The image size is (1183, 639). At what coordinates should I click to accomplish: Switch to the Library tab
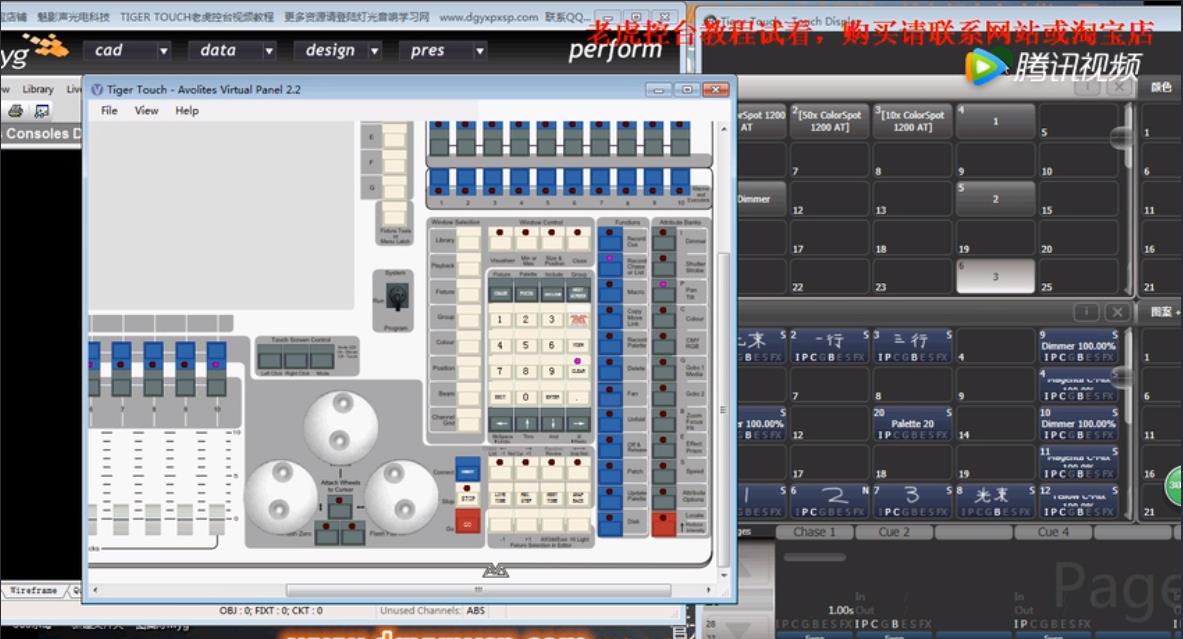38,88
